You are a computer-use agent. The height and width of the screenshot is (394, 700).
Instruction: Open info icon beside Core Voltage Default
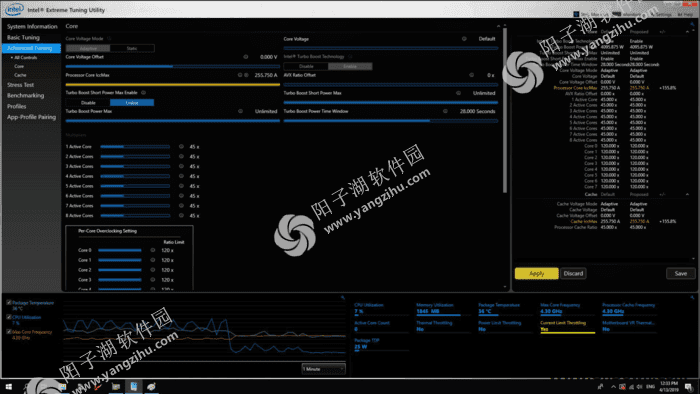464,39
